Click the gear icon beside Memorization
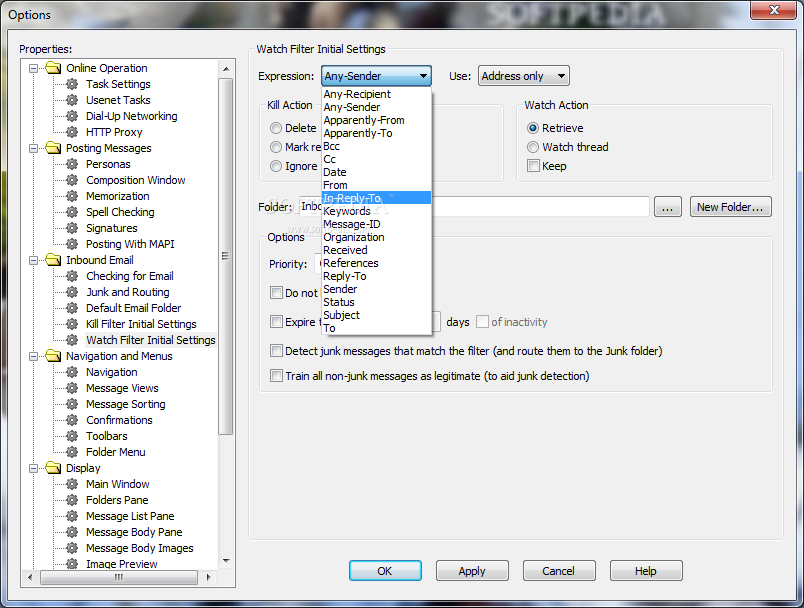The width and height of the screenshot is (804, 608). pyautogui.click(x=72, y=196)
